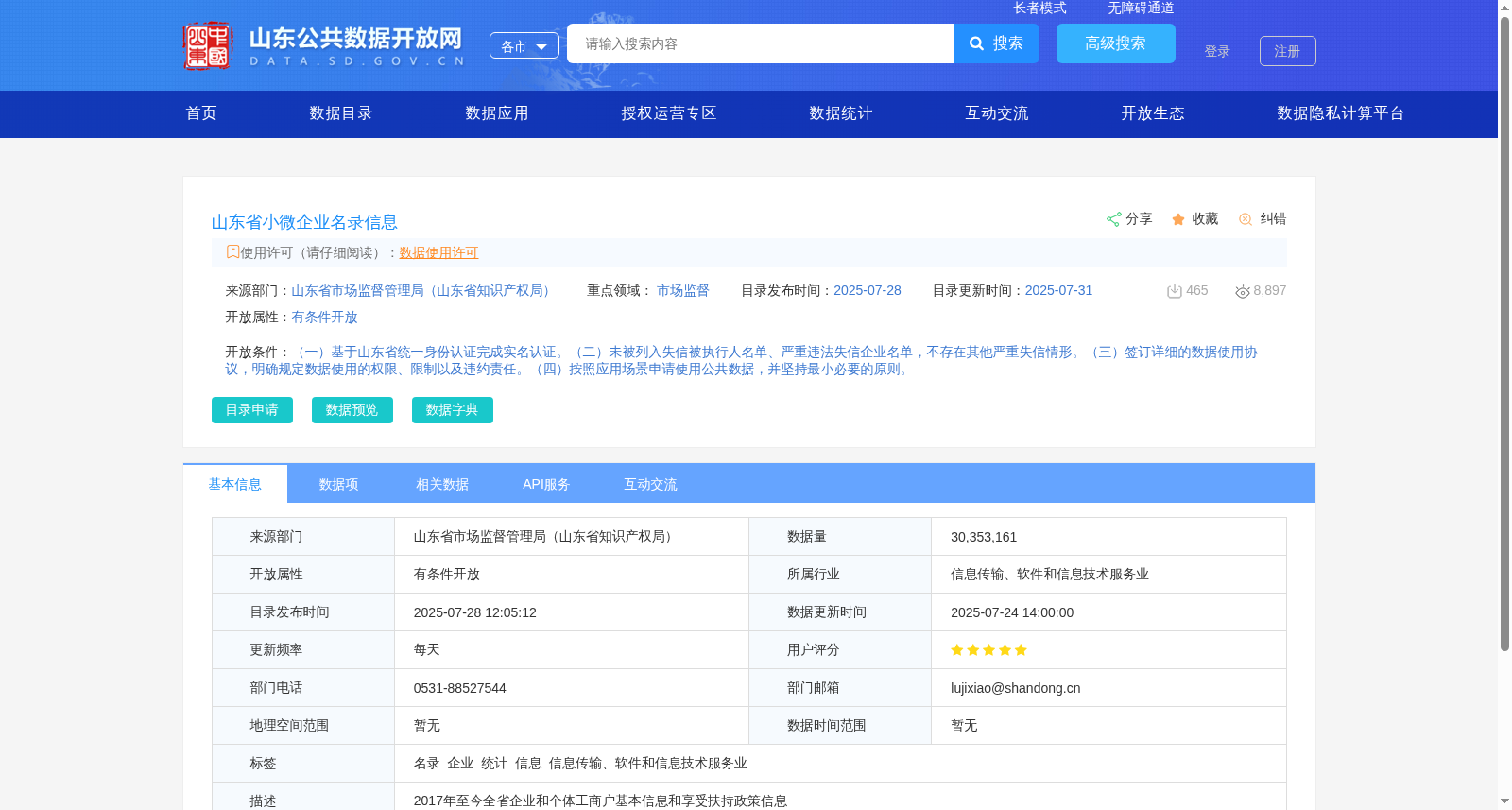Open 授权运营专区 menu

coord(669,113)
